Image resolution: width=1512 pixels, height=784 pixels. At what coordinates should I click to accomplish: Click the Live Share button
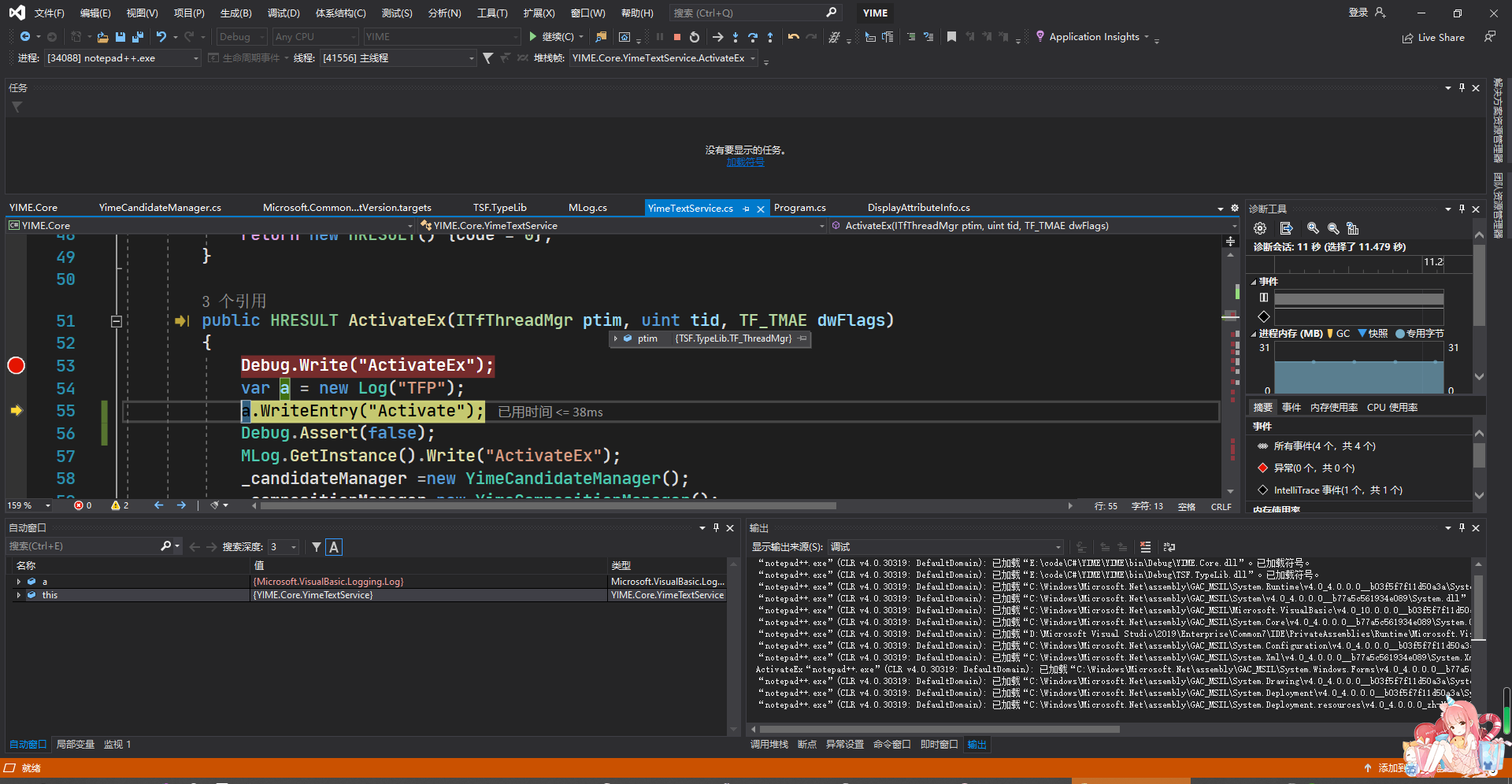pyautogui.click(x=1433, y=38)
